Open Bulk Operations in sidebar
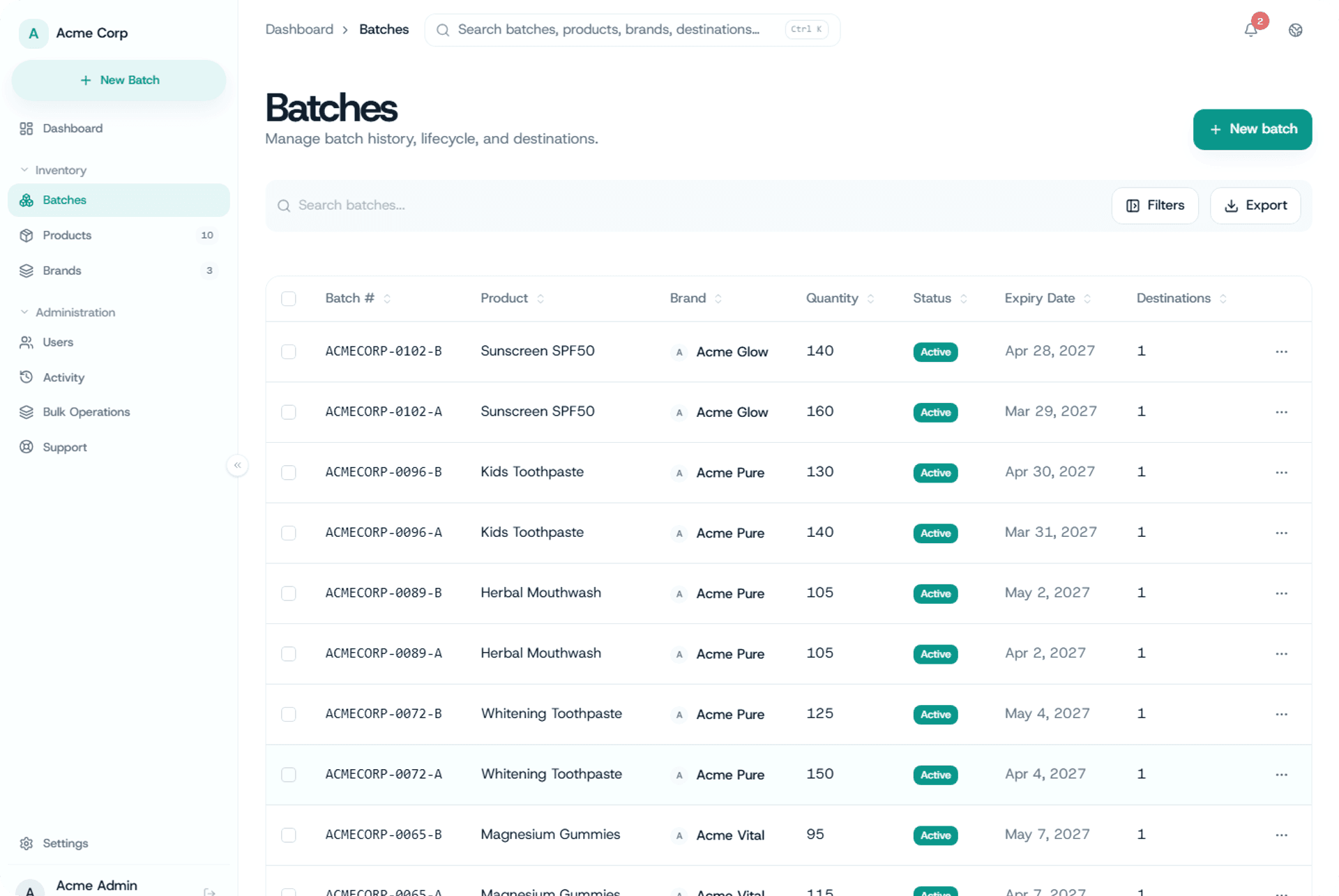The height and width of the screenshot is (896, 1339). click(119, 412)
